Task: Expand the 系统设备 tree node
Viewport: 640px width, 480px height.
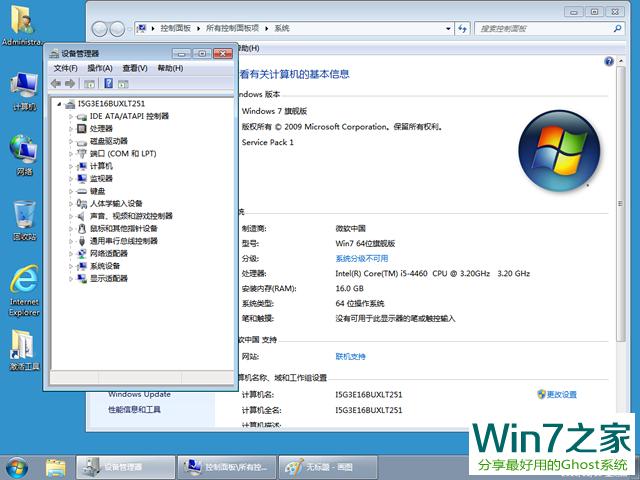Action: tap(71, 266)
